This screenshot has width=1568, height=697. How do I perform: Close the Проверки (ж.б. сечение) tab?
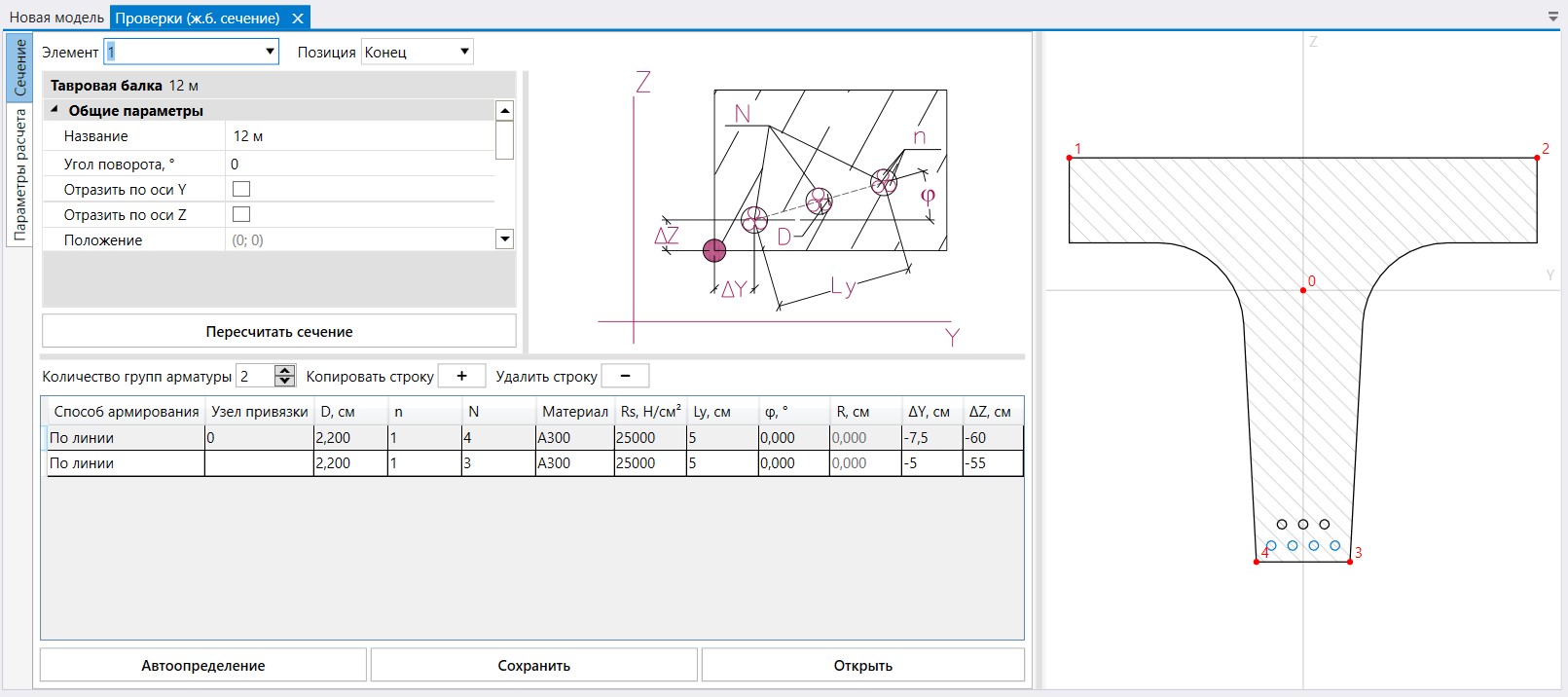click(x=298, y=18)
